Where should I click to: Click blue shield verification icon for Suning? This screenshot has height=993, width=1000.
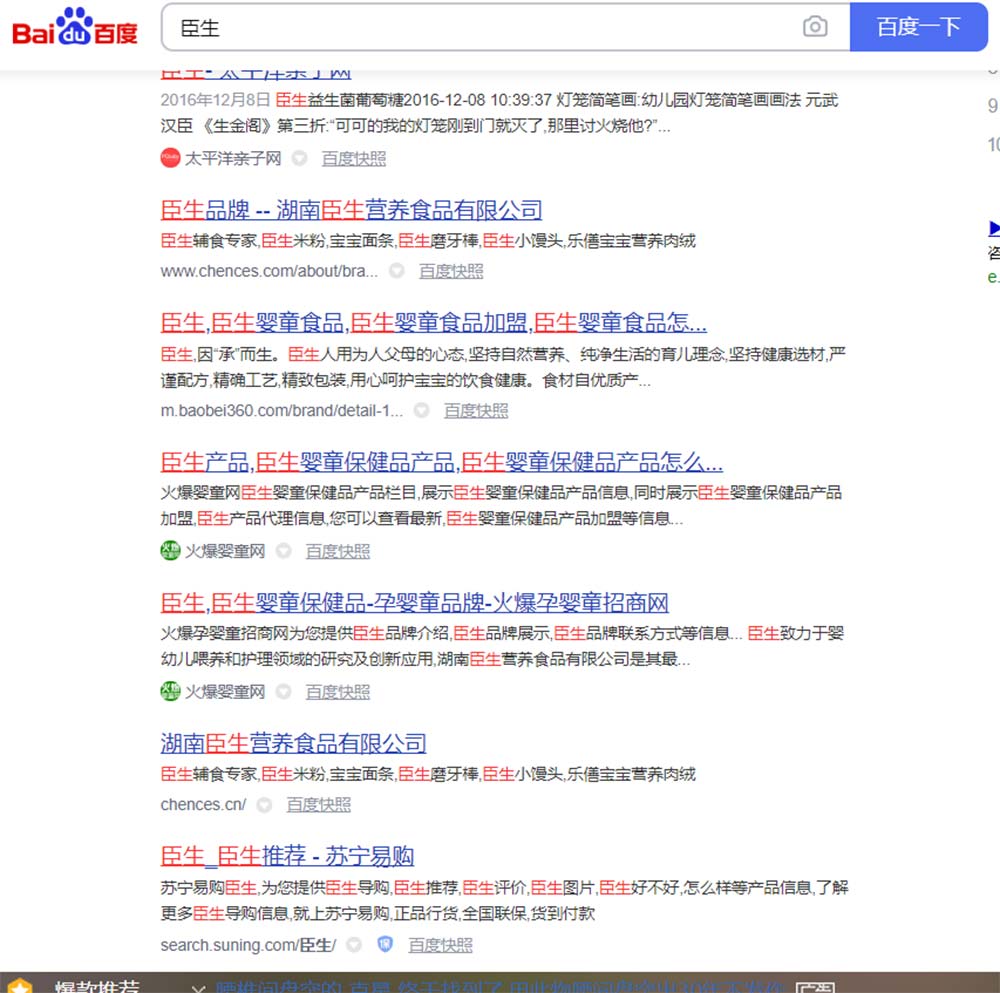click(385, 944)
